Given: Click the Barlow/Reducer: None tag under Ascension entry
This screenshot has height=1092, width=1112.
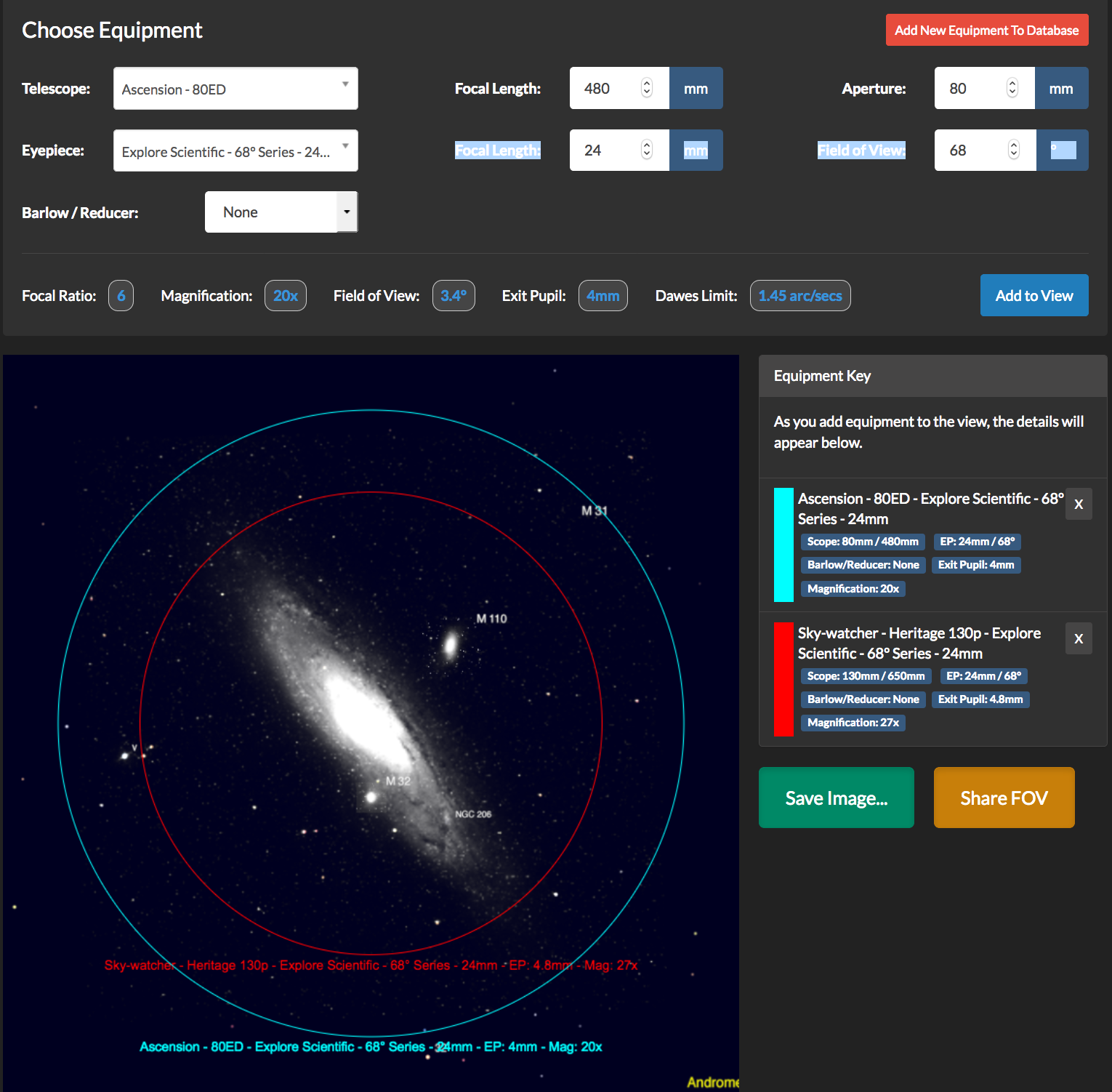Looking at the screenshot, I should [863, 565].
